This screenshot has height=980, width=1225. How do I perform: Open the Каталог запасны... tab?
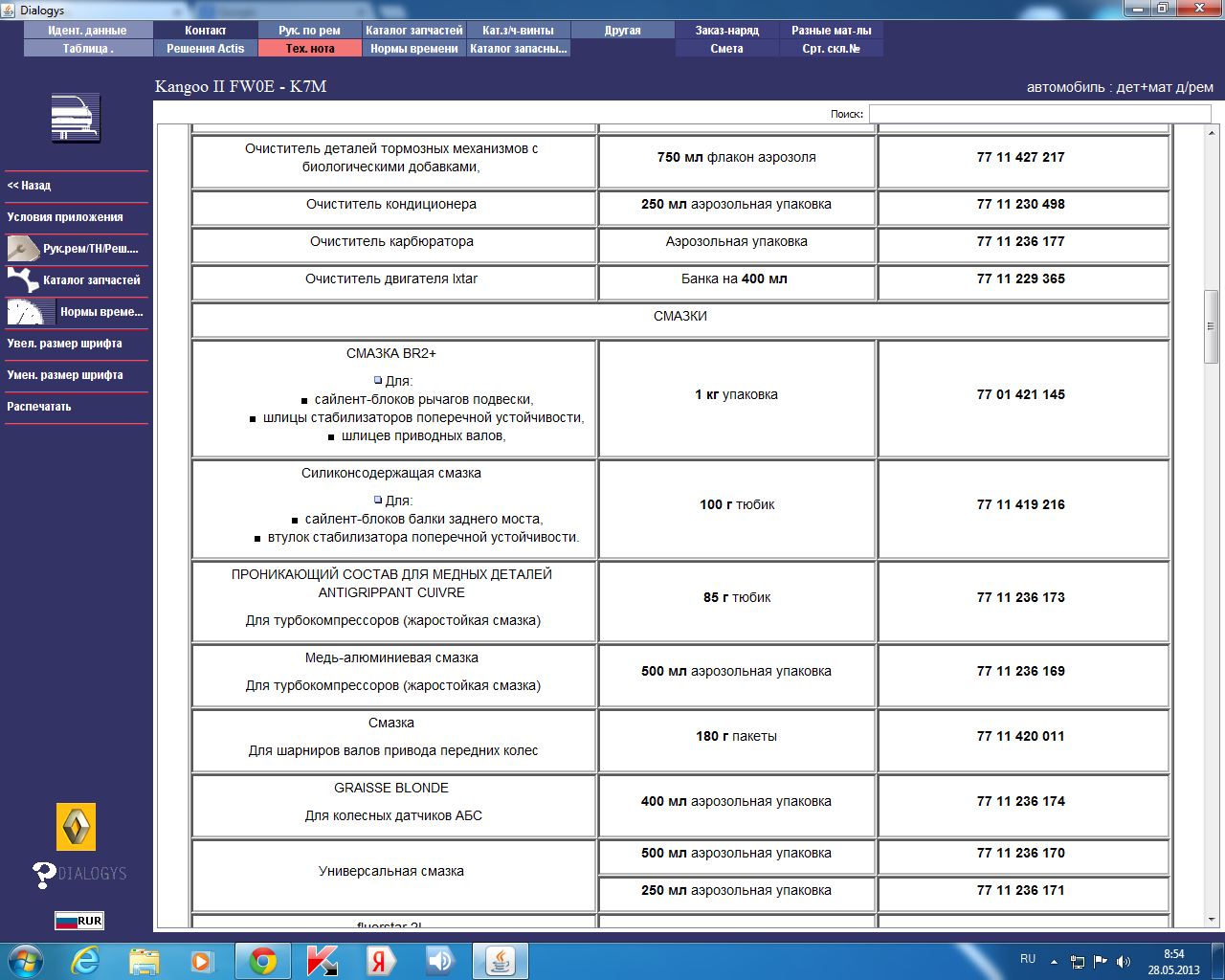519,49
